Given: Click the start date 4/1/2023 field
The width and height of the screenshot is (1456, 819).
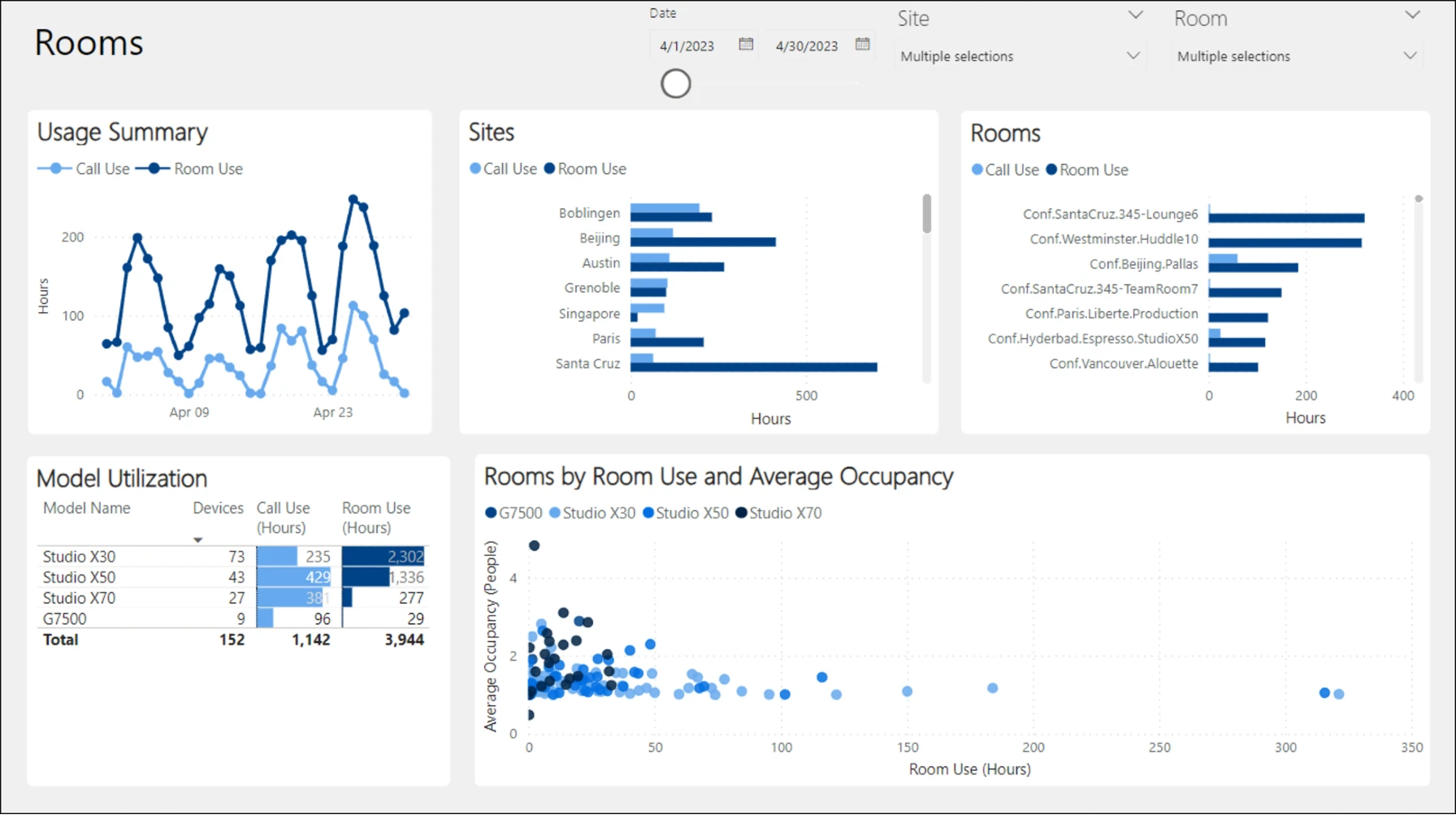Looking at the screenshot, I should point(687,46).
